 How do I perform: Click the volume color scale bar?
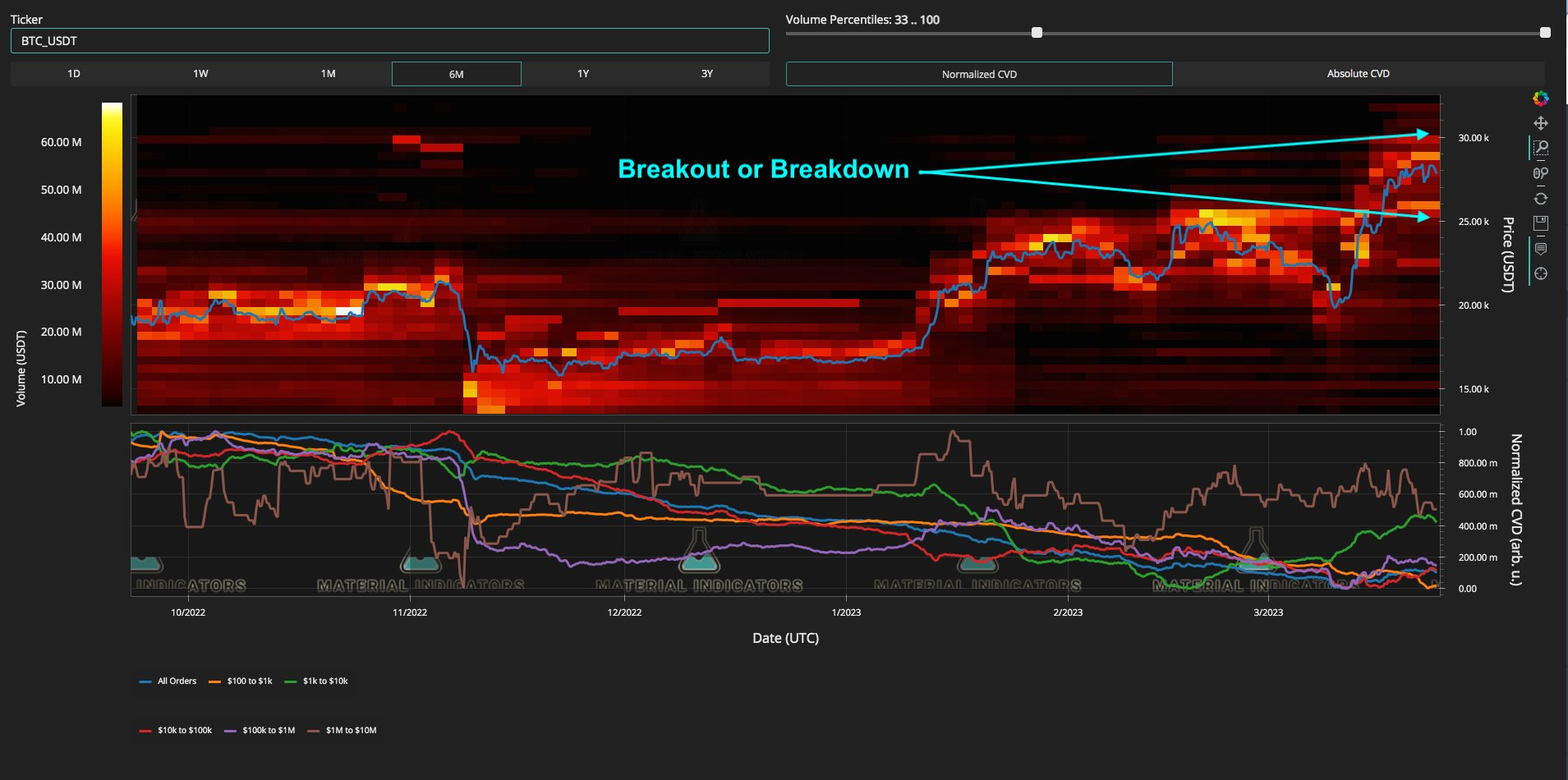click(x=112, y=255)
